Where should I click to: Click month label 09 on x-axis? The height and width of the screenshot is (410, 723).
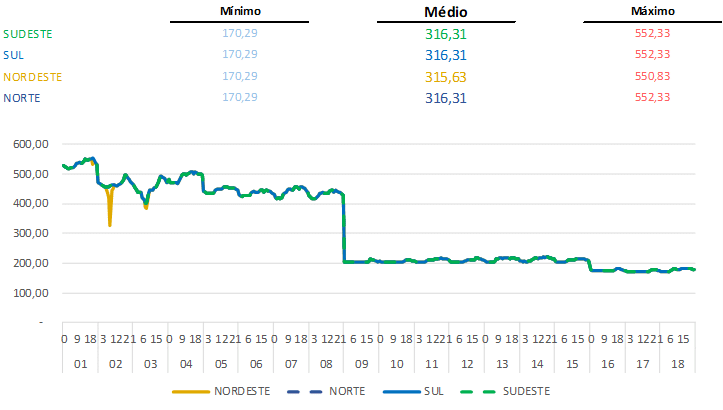pyautogui.click(x=361, y=364)
